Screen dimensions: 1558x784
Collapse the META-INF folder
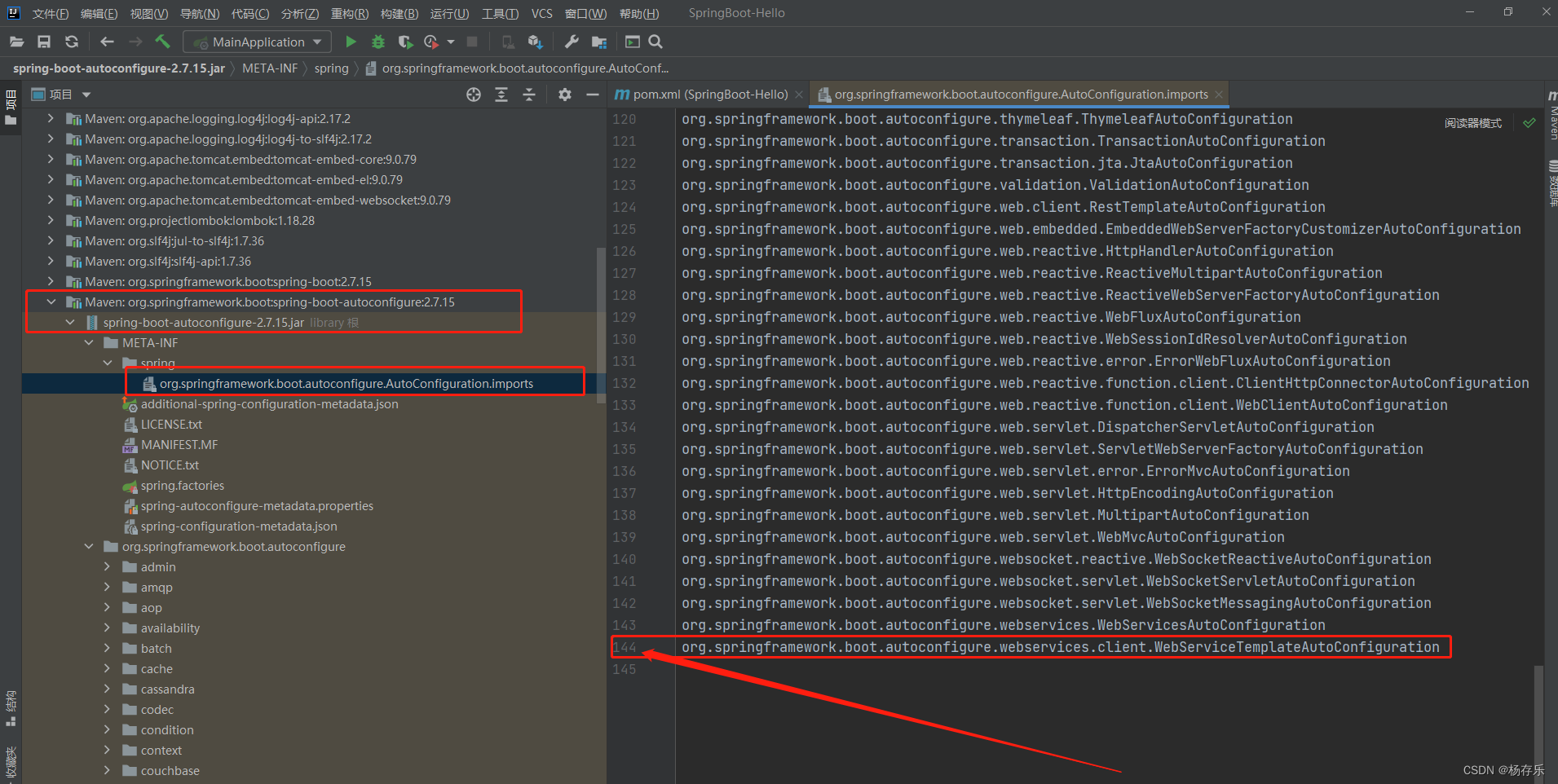[x=89, y=342]
